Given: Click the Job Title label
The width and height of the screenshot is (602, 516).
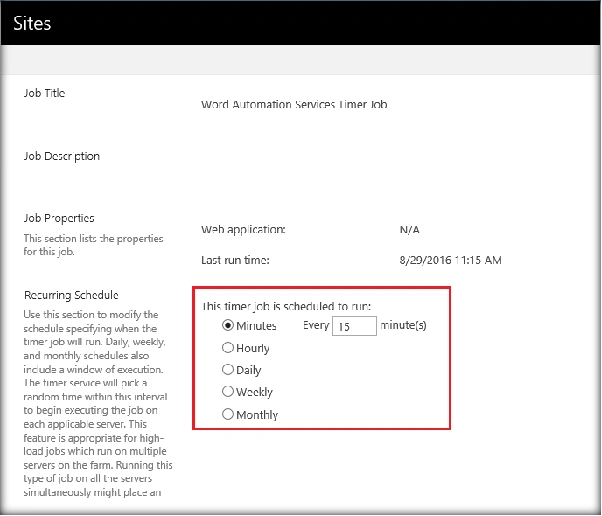Looking at the screenshot, I should (x=45, y=93).
